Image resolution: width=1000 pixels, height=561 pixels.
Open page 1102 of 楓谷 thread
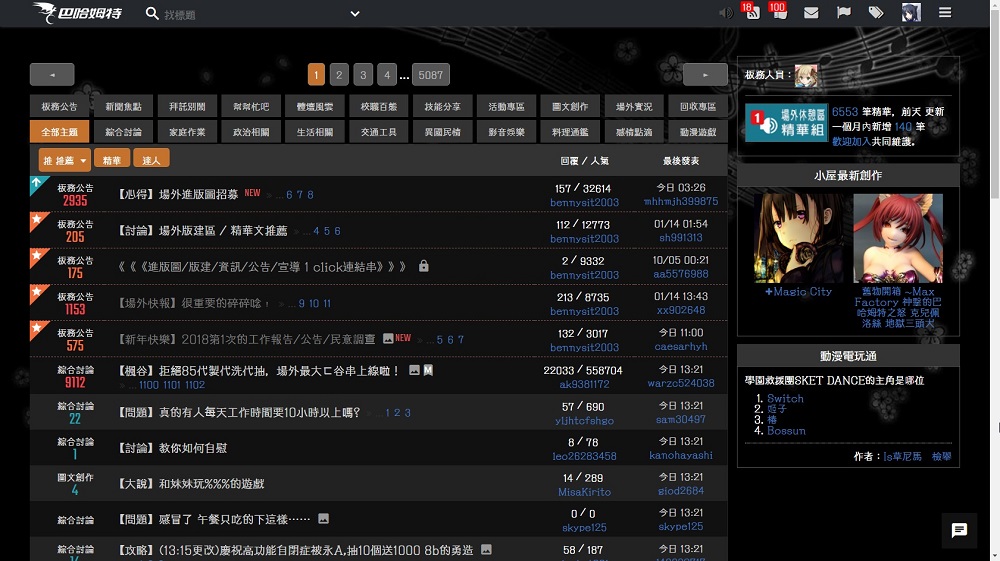(x=195, y=385)
